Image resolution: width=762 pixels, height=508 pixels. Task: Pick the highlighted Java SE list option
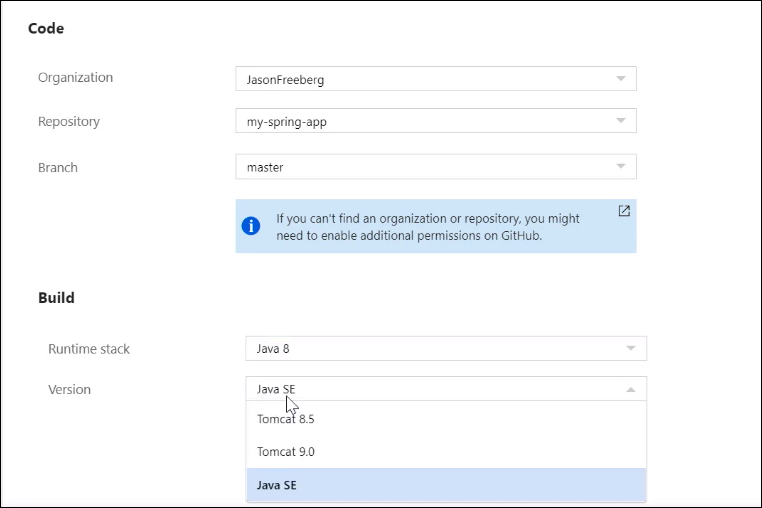[x=277, y=485]
